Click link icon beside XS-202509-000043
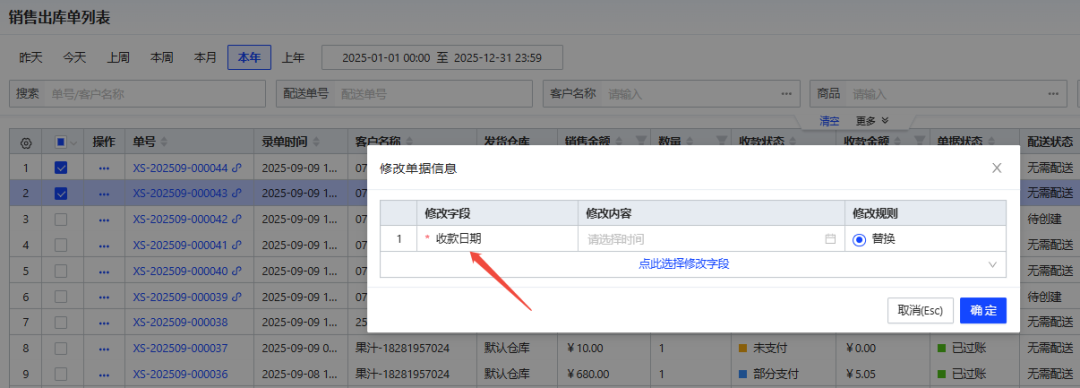Screen dimensions: 1080x388 click(x=237, y=194)
